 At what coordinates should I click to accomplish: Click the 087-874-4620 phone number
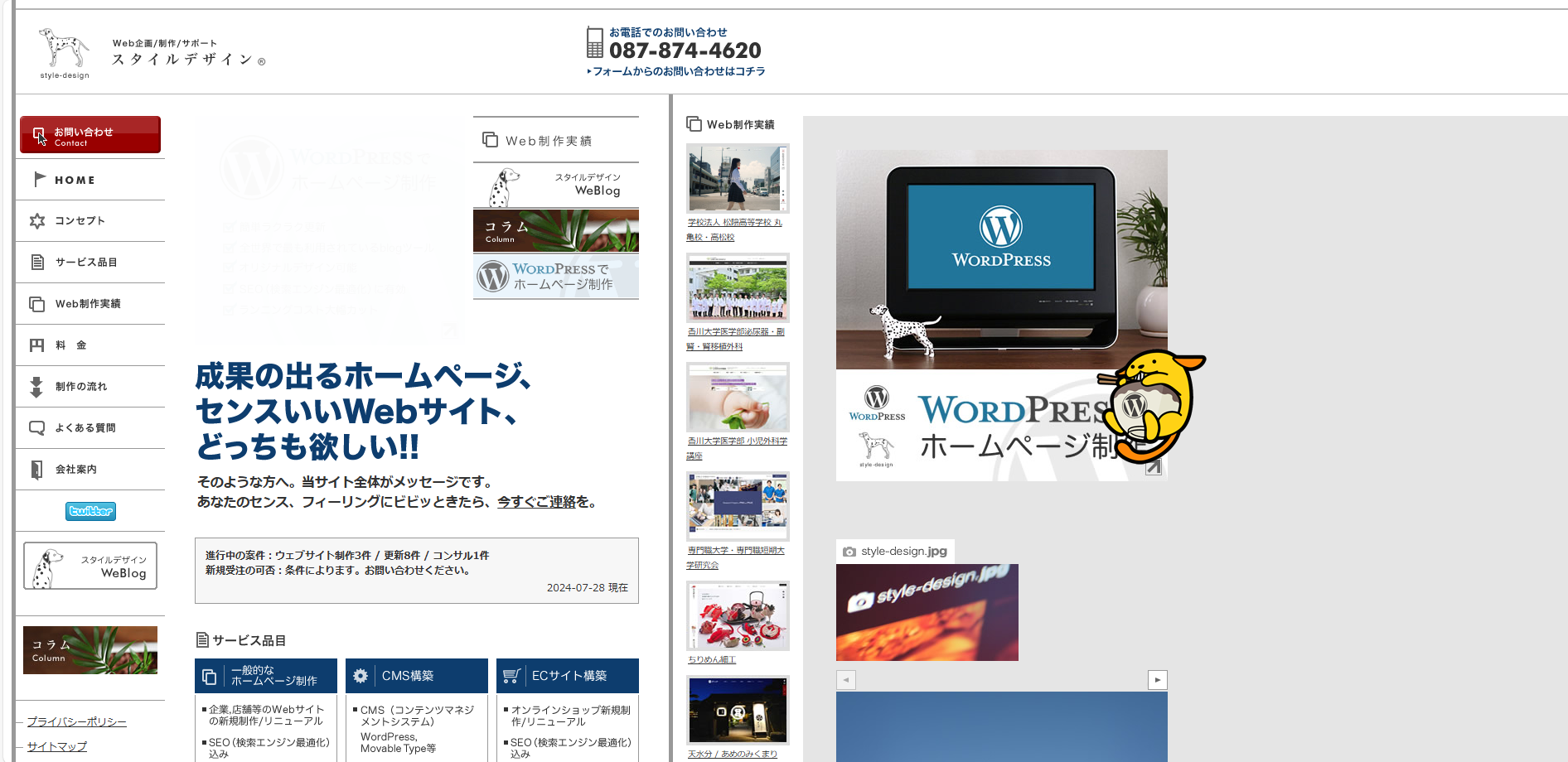point(685,51)
